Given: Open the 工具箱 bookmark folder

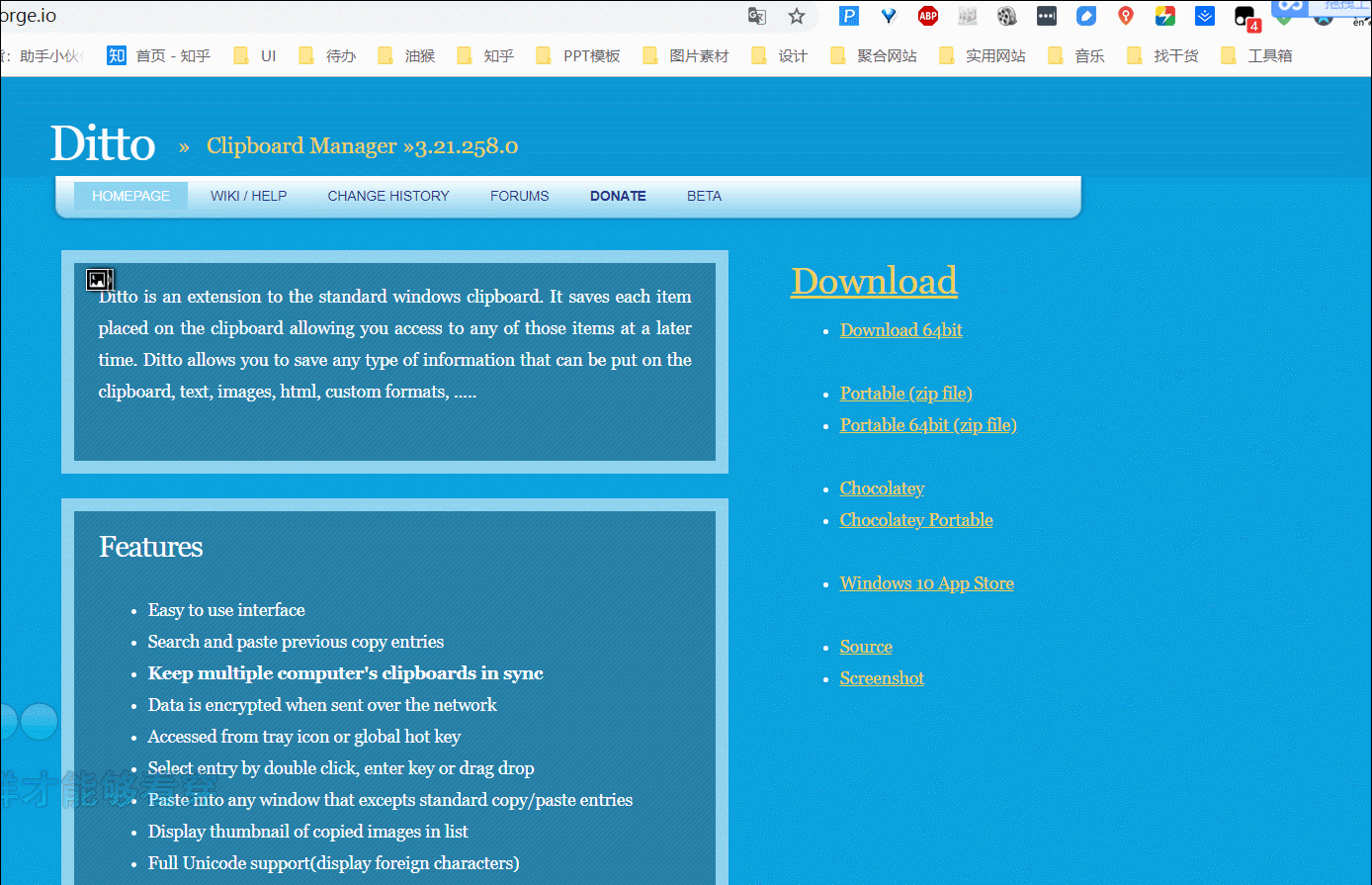Looking at the screenshot, I should pos(1256,55).
